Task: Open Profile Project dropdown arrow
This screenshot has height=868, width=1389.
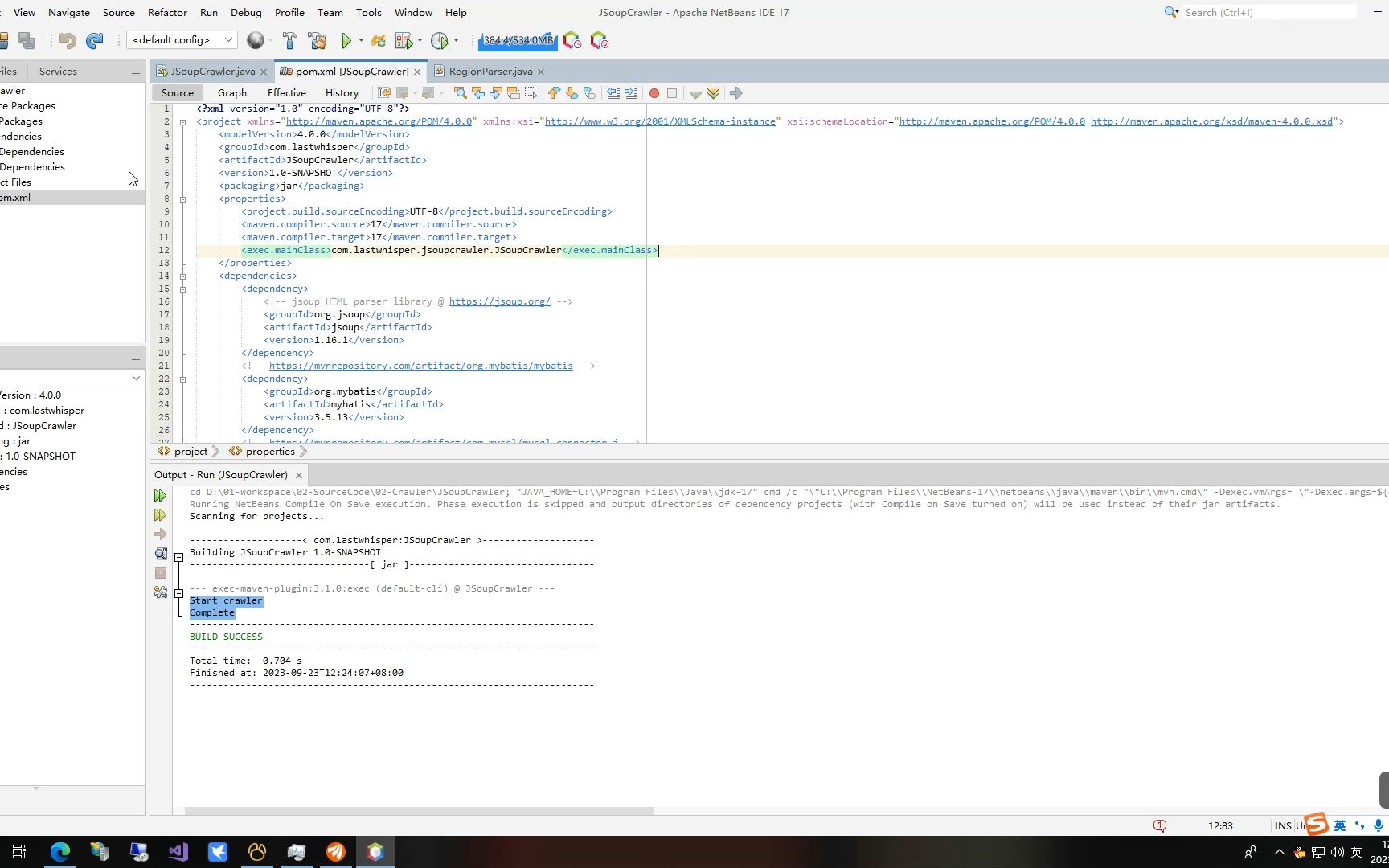Action: tap(456, 40)
